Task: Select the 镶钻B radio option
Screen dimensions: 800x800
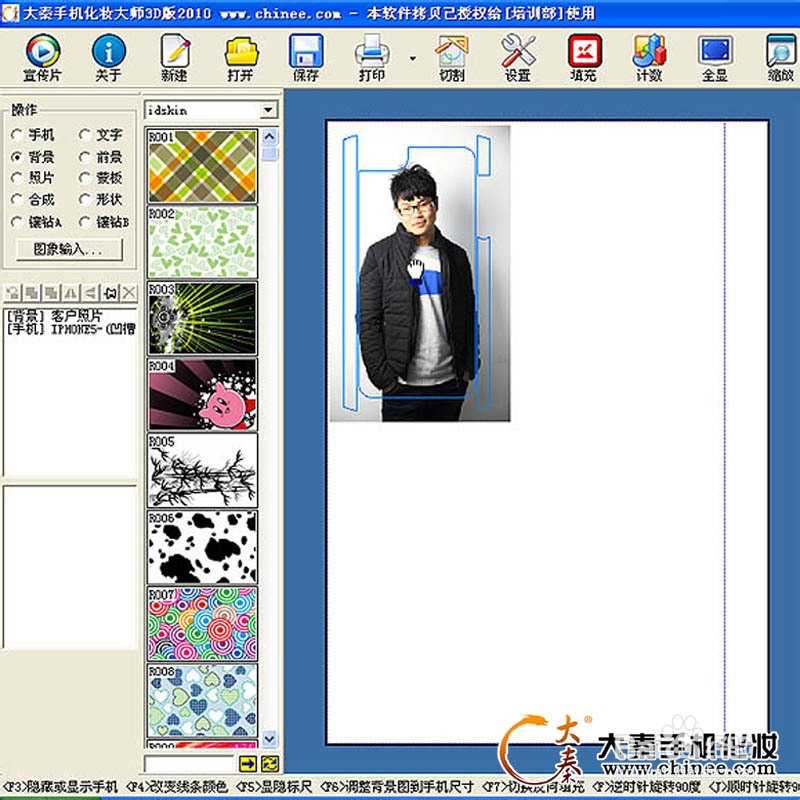Action: (x=104, y=222)
